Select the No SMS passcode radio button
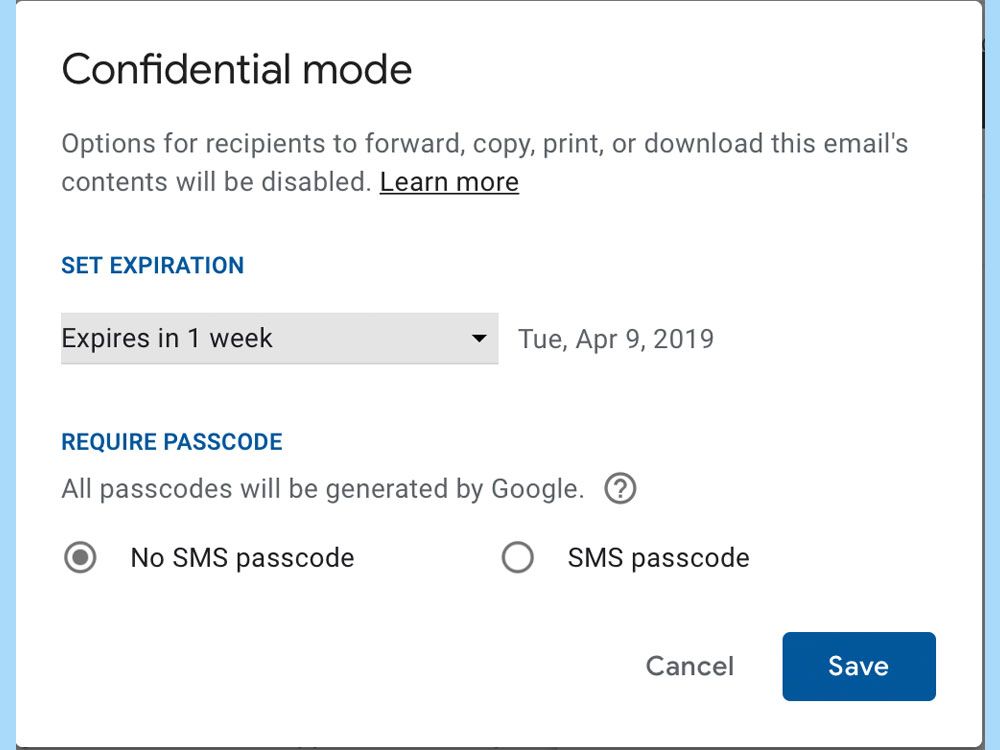Screen dimensions: 1000x750 81,557
